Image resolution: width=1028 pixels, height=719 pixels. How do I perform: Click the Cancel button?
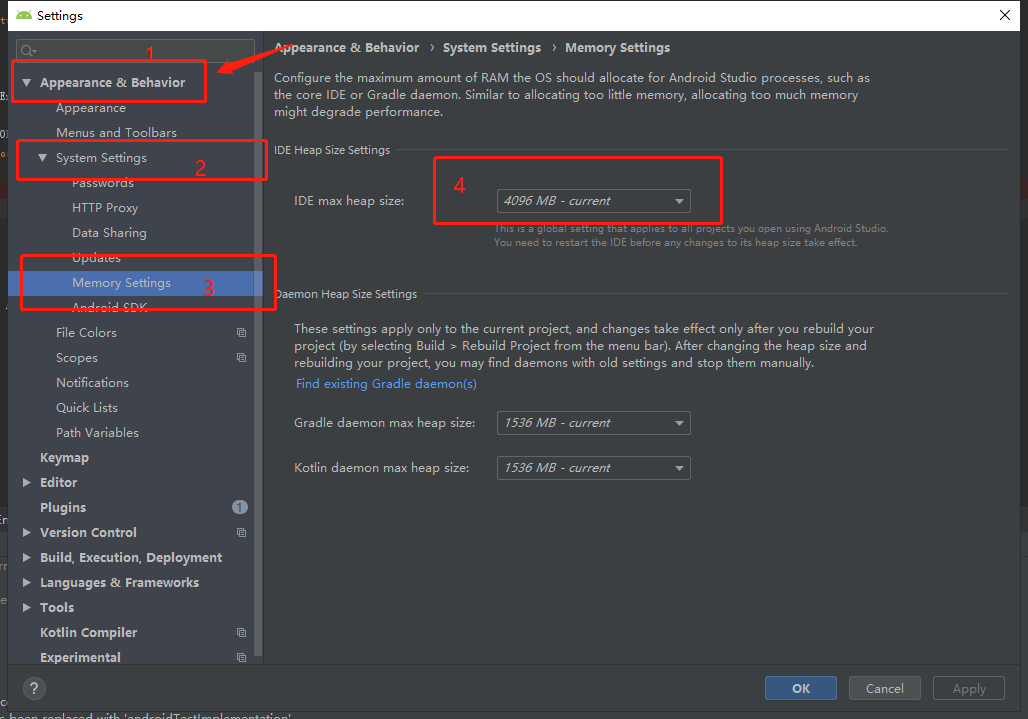point(884,688)
